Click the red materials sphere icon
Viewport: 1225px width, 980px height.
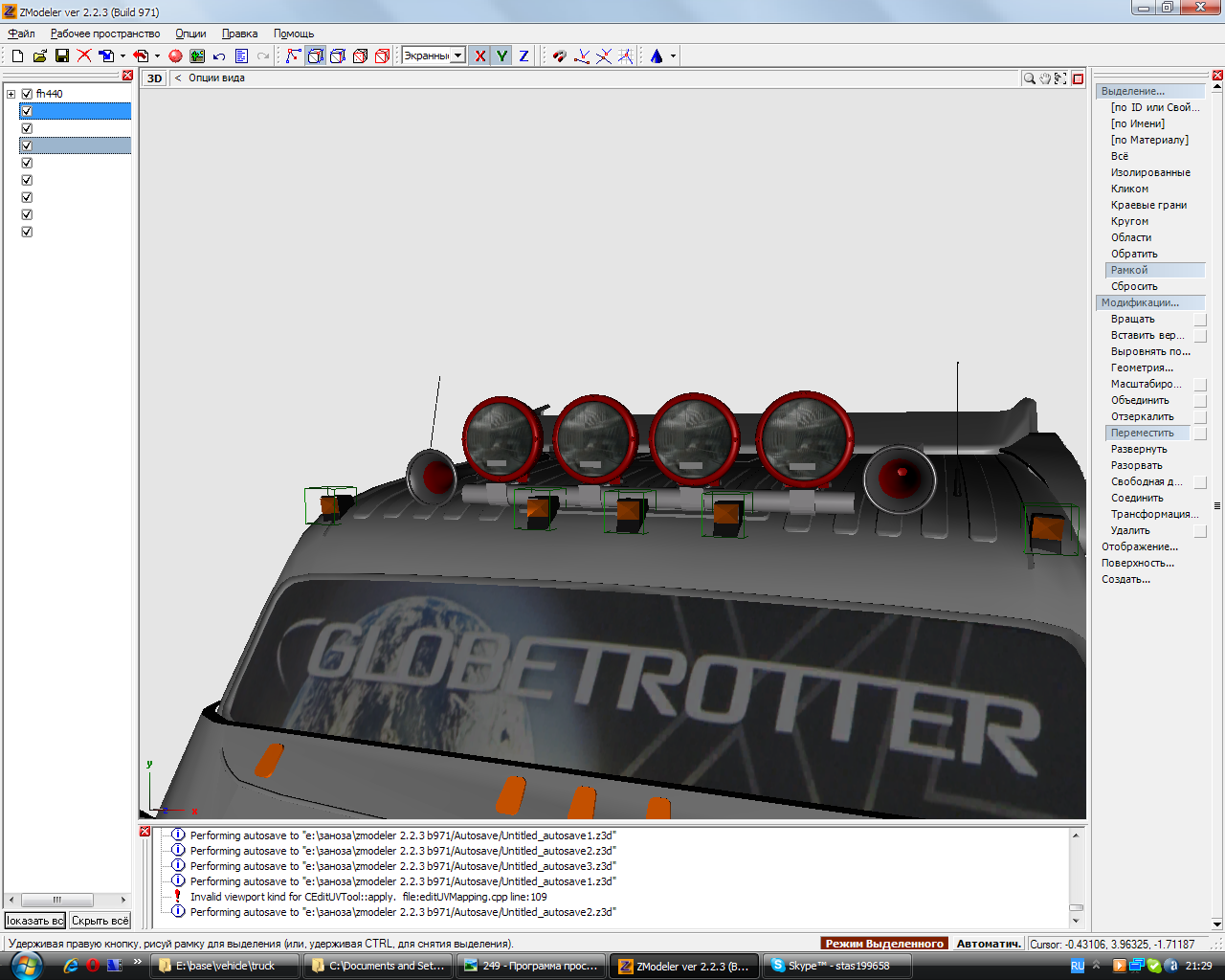pyautogui.click(x=175, y=56)
